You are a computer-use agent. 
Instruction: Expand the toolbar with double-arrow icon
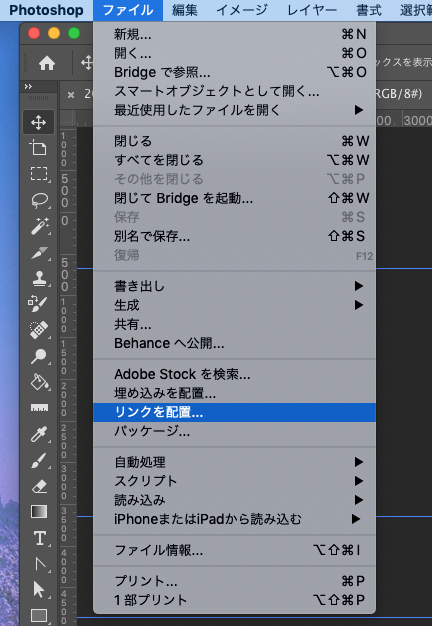click(28, 86)
